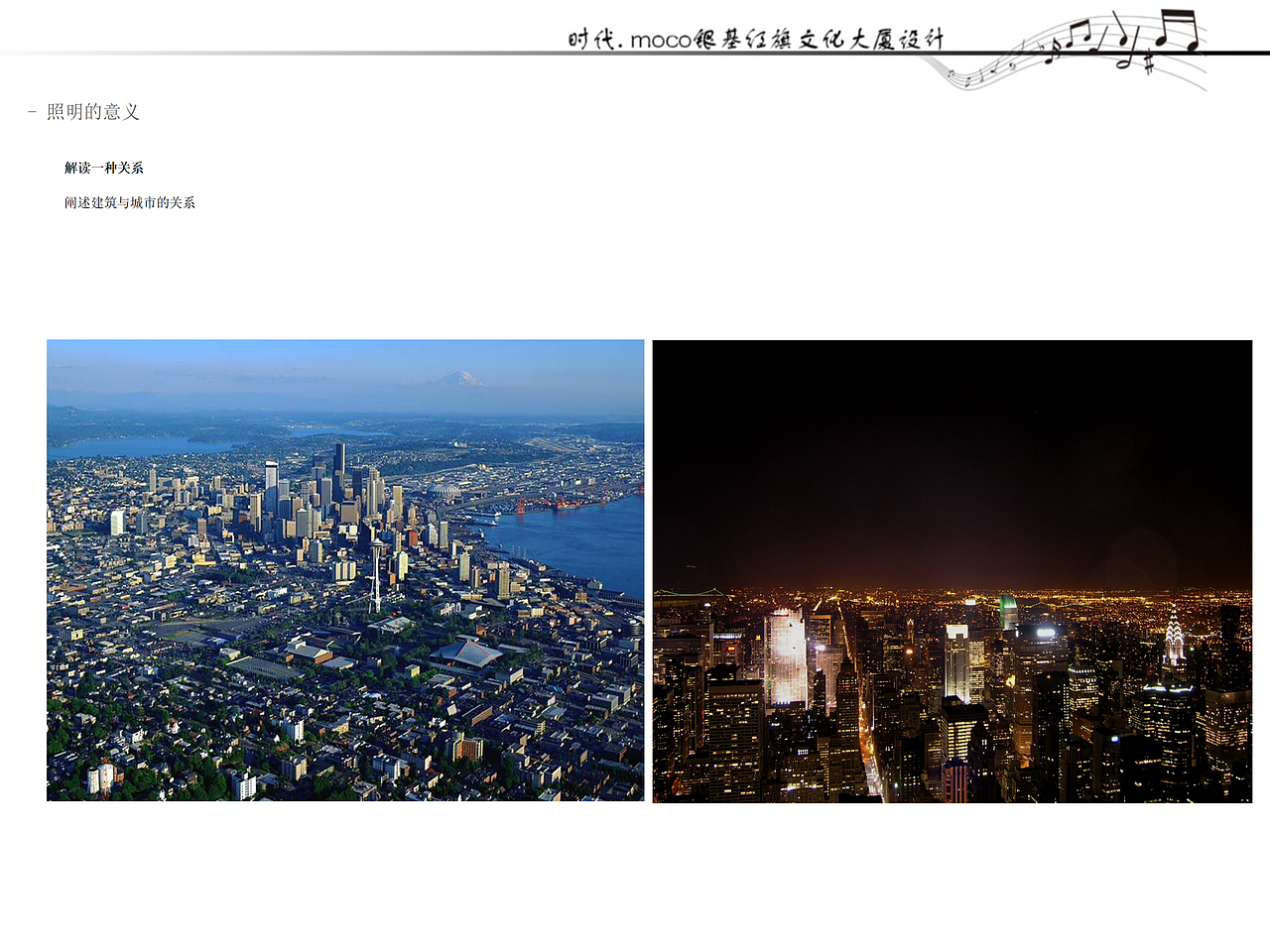
Task: Select the night skyline city photo
Action: (952, 571)
